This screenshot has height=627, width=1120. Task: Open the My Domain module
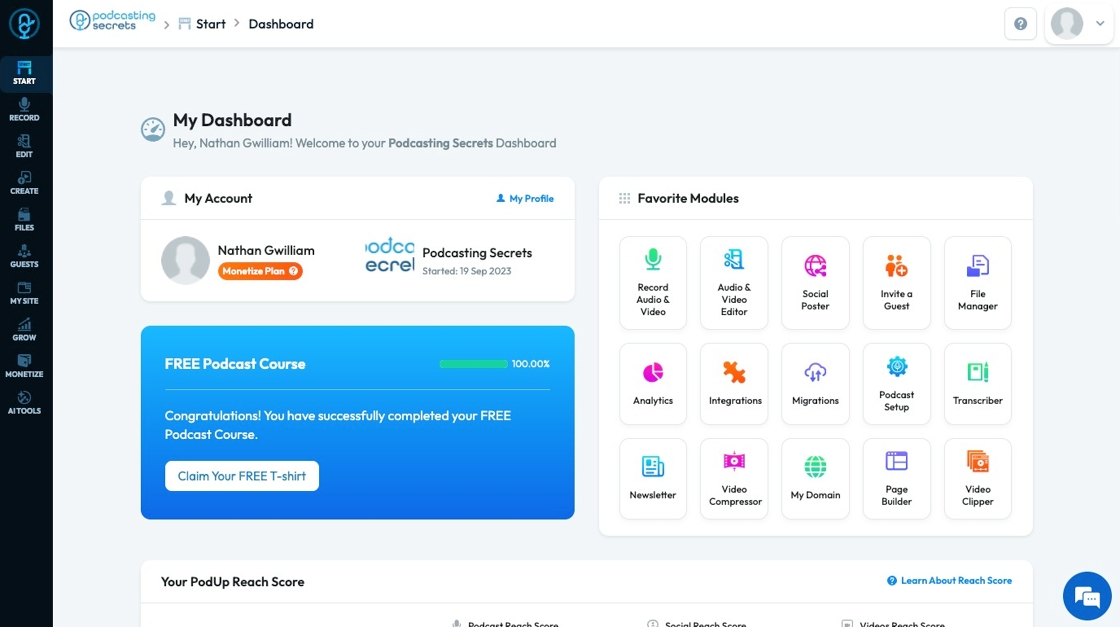point(815,478)
